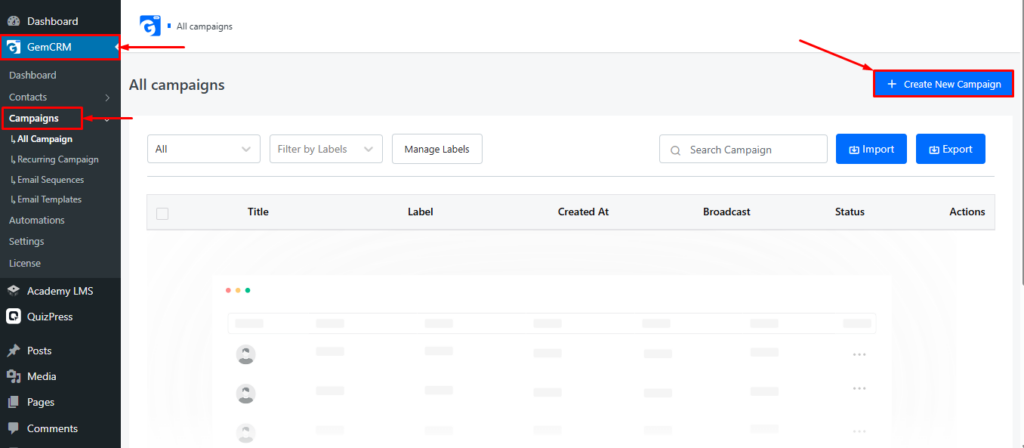Viewport: 1024px width, 448px height.
Task: Open the License menu item
Action: 25,263
